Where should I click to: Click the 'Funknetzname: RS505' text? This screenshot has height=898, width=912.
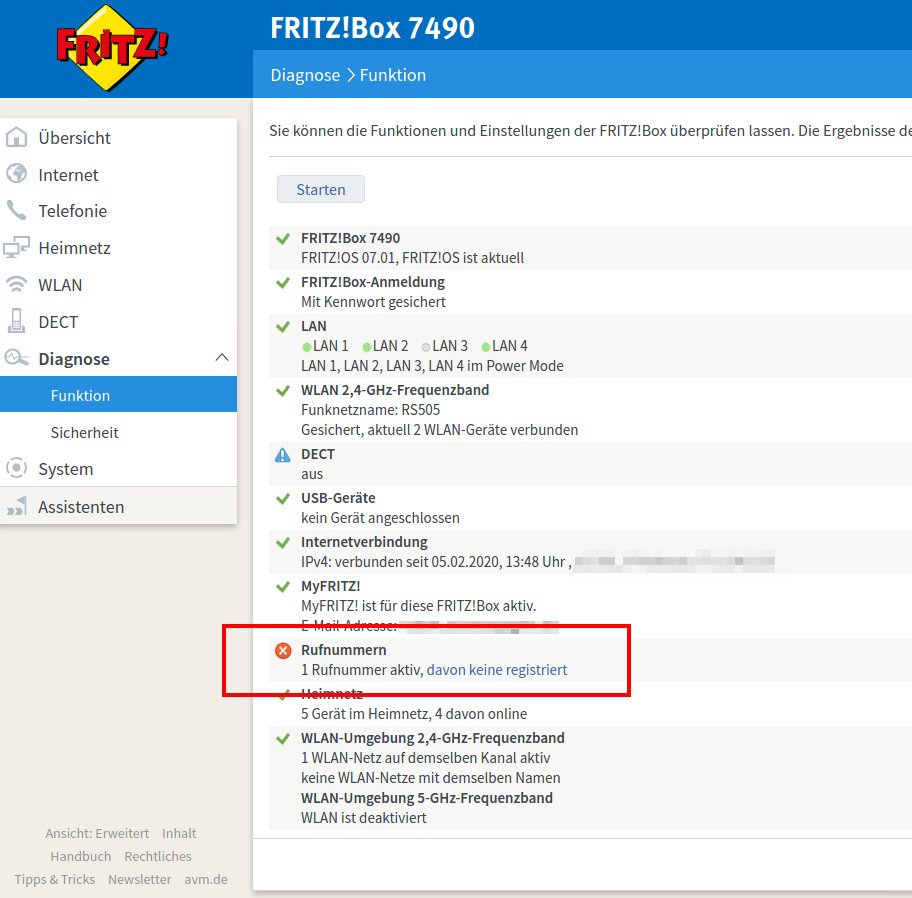click(x=370, y=409)
